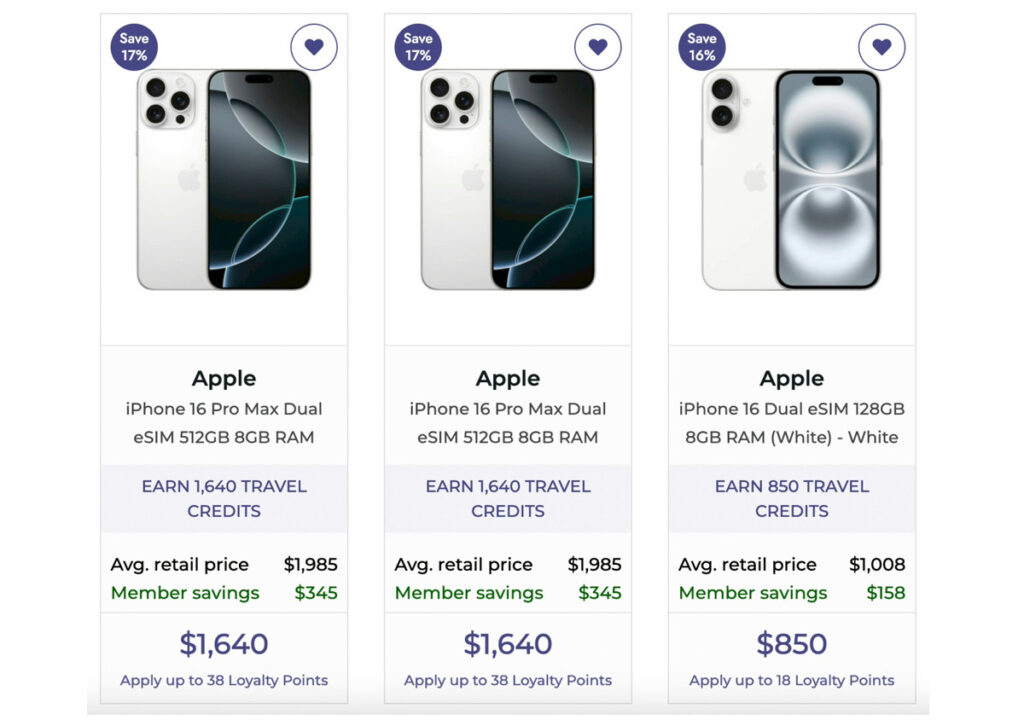Screen dimensions: 1024x720
Task: Click the Earn 850 Travel Credits banner
Action: point(792,498)
